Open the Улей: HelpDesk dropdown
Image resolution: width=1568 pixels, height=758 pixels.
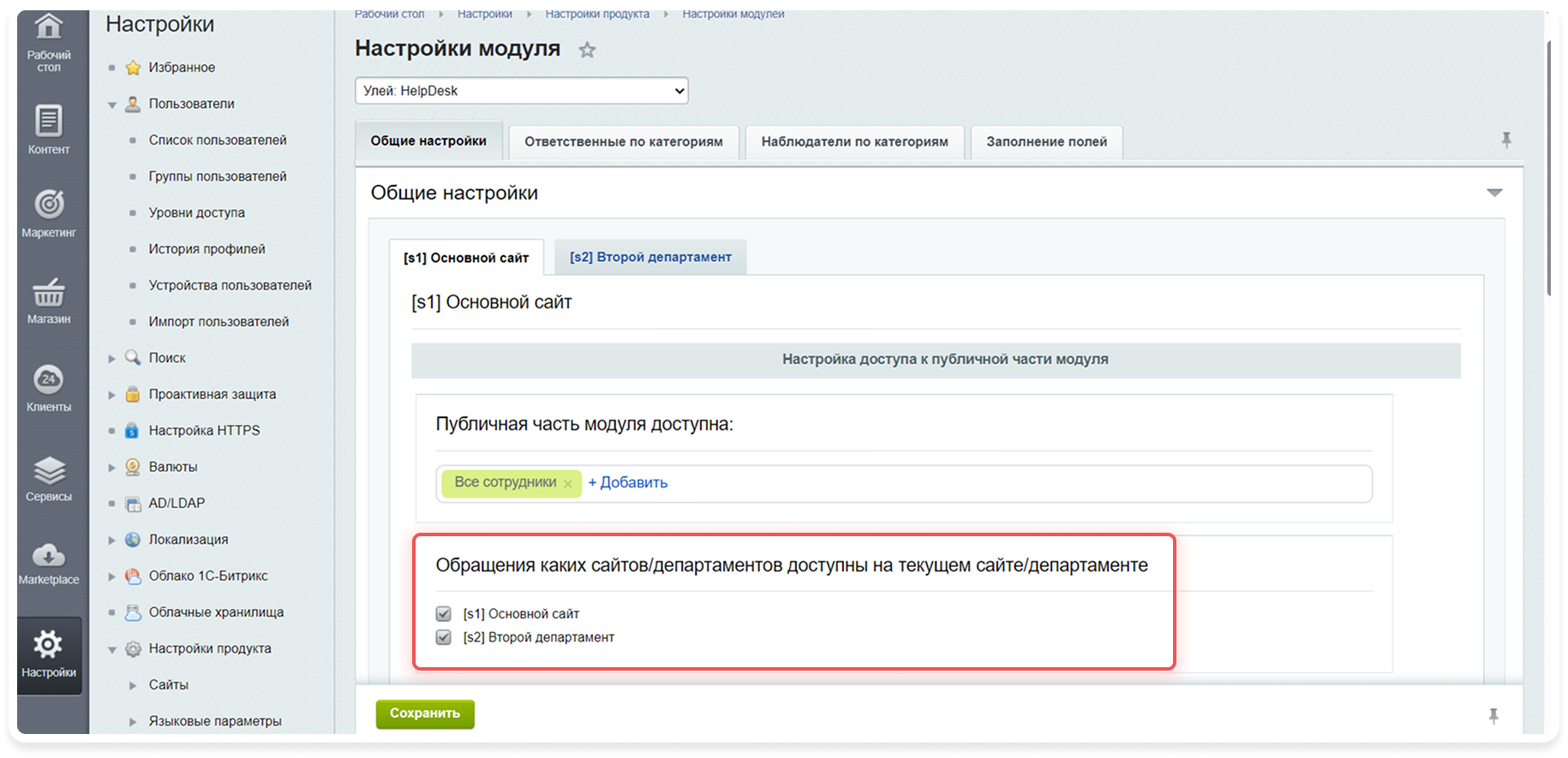(x=522, y=91)
